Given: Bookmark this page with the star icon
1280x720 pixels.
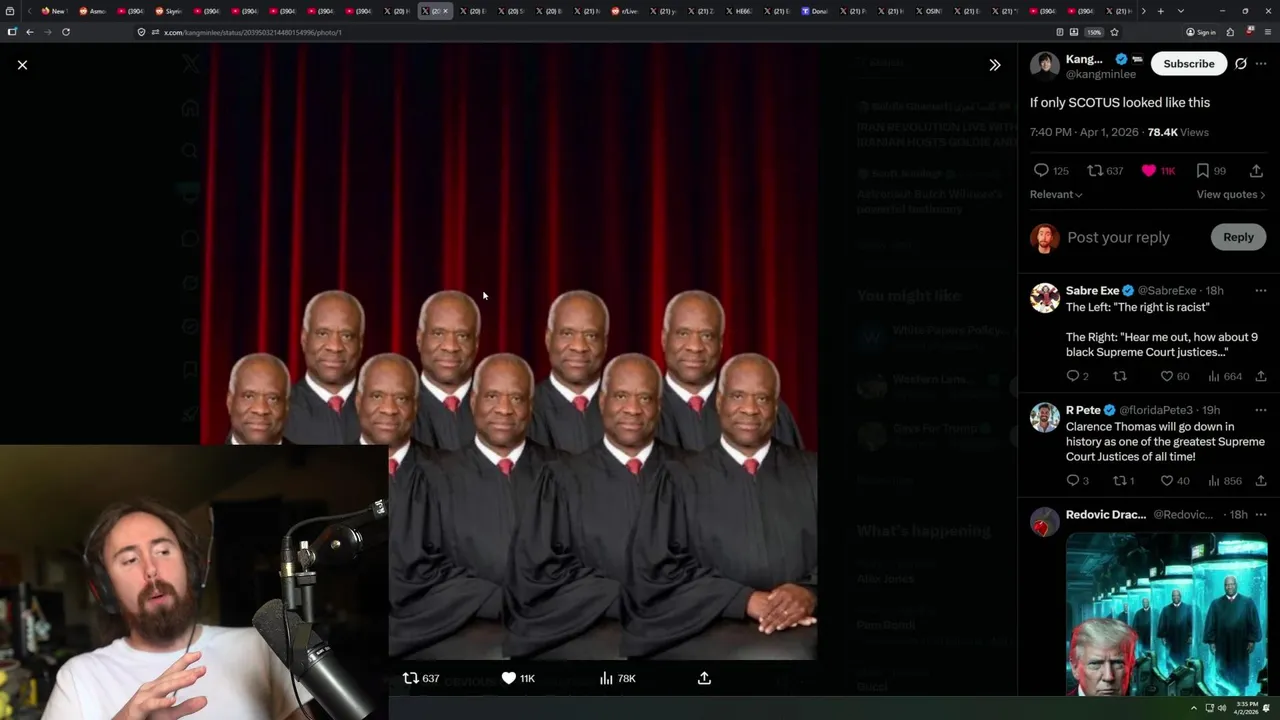Looking at the screenshot, I should point(1114,32).
